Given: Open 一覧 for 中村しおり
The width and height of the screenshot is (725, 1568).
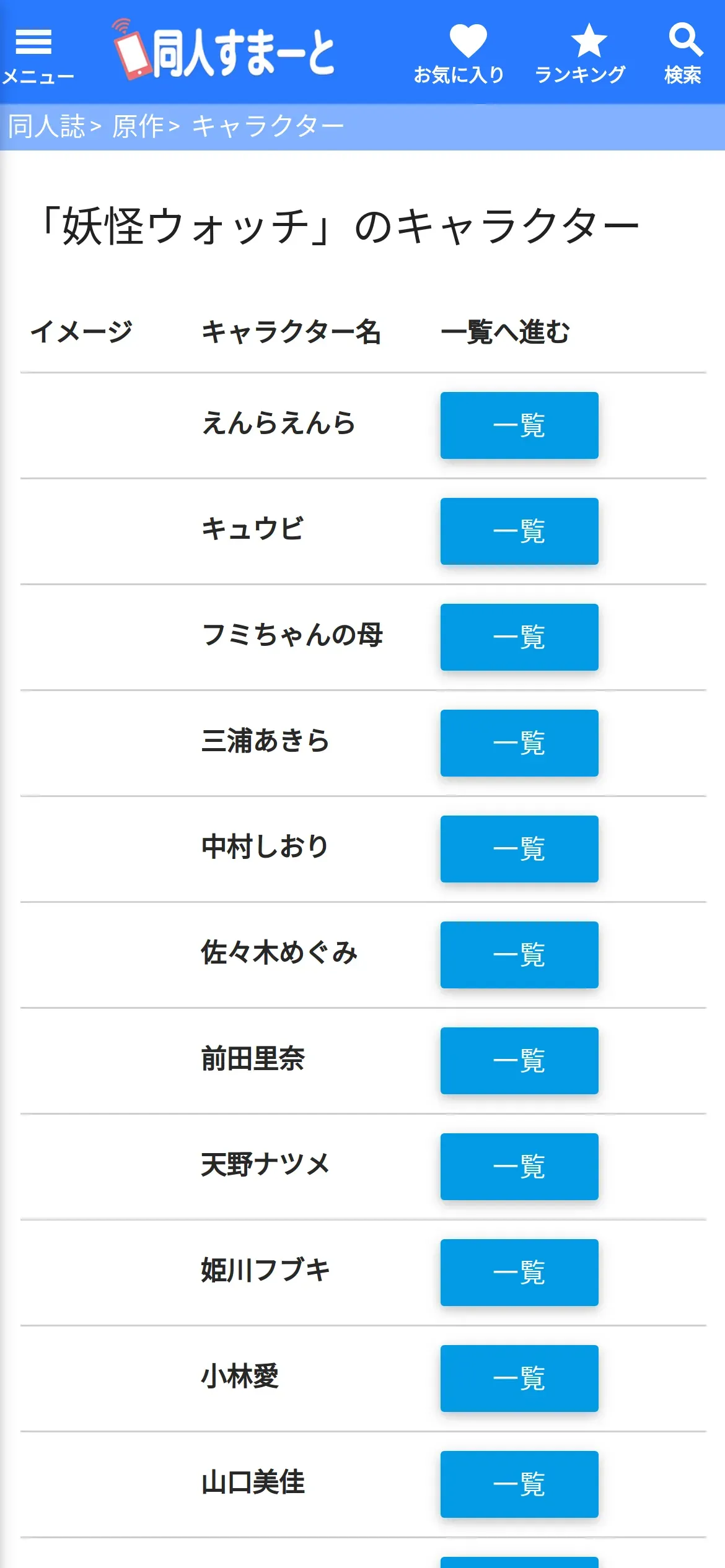Looking at the screenshot, I should click(519, 849).
